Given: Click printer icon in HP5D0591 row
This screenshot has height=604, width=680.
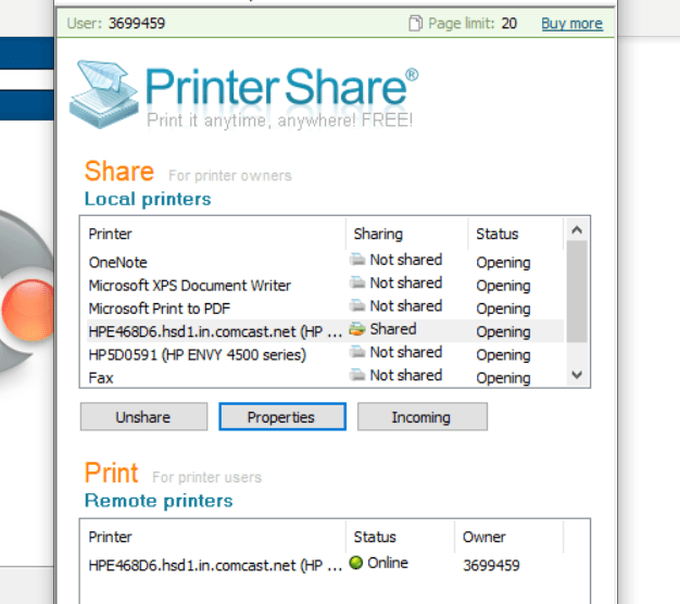Looking at the screenshot, I should 357,352.
